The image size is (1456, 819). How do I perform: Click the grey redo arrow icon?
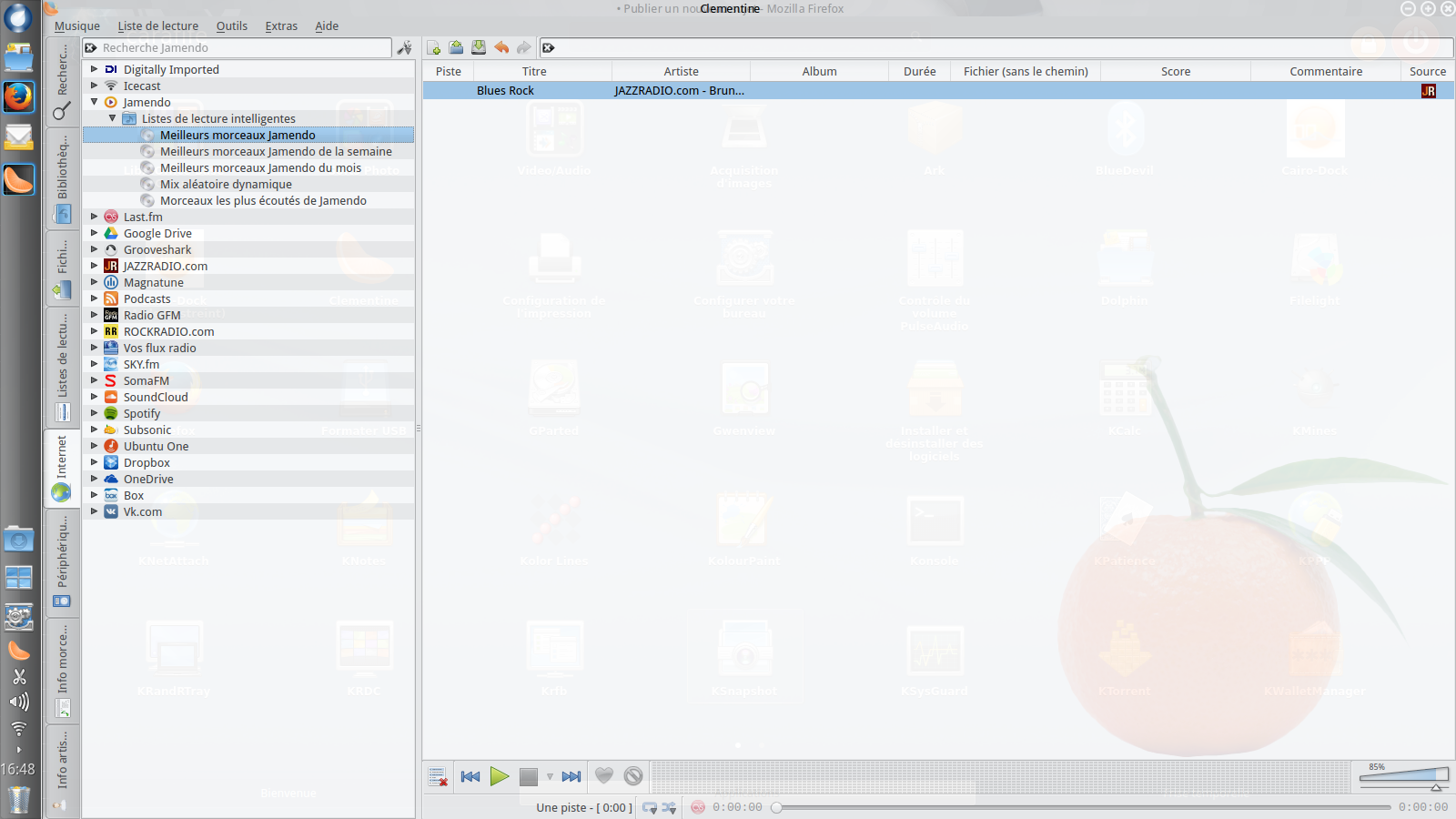pyautogui.click(x=524, y=48)
